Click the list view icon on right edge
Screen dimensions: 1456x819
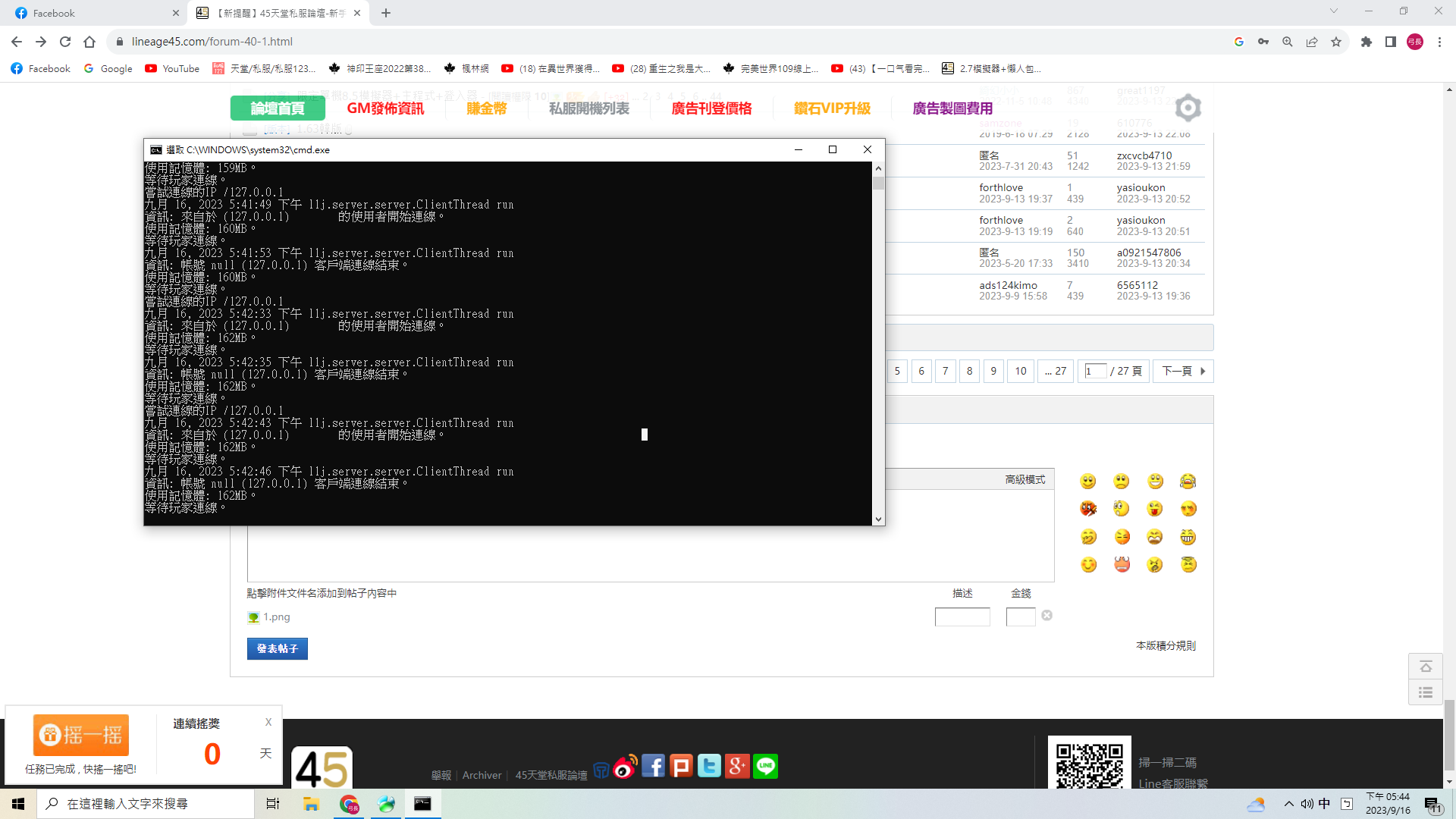(x=1426, y=692)
